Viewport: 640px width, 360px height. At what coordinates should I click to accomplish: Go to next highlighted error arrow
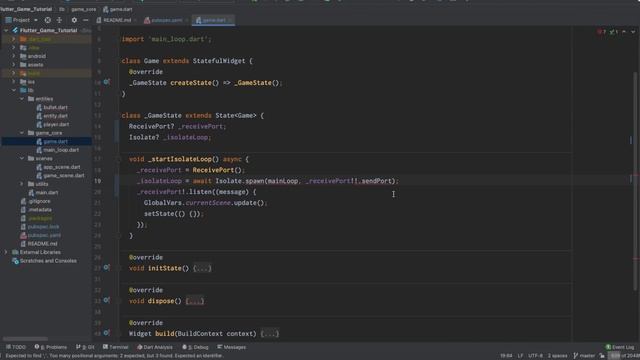[633, 32]
